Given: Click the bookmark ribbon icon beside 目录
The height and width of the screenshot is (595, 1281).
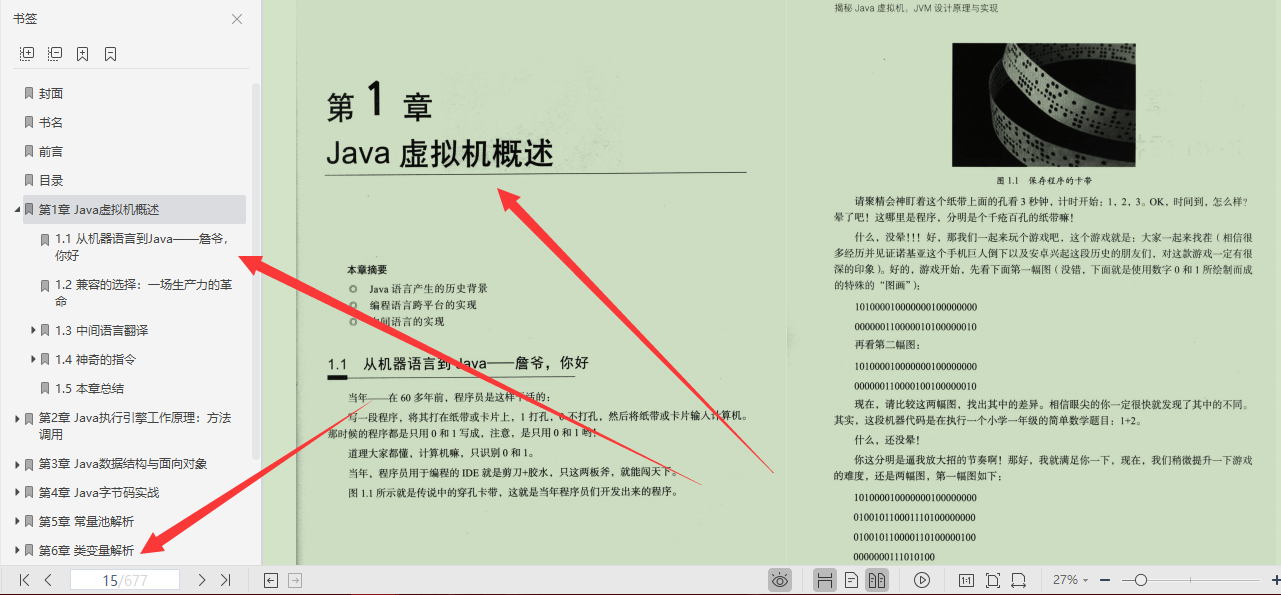Looking at the screenshot, I should (29, 180).
